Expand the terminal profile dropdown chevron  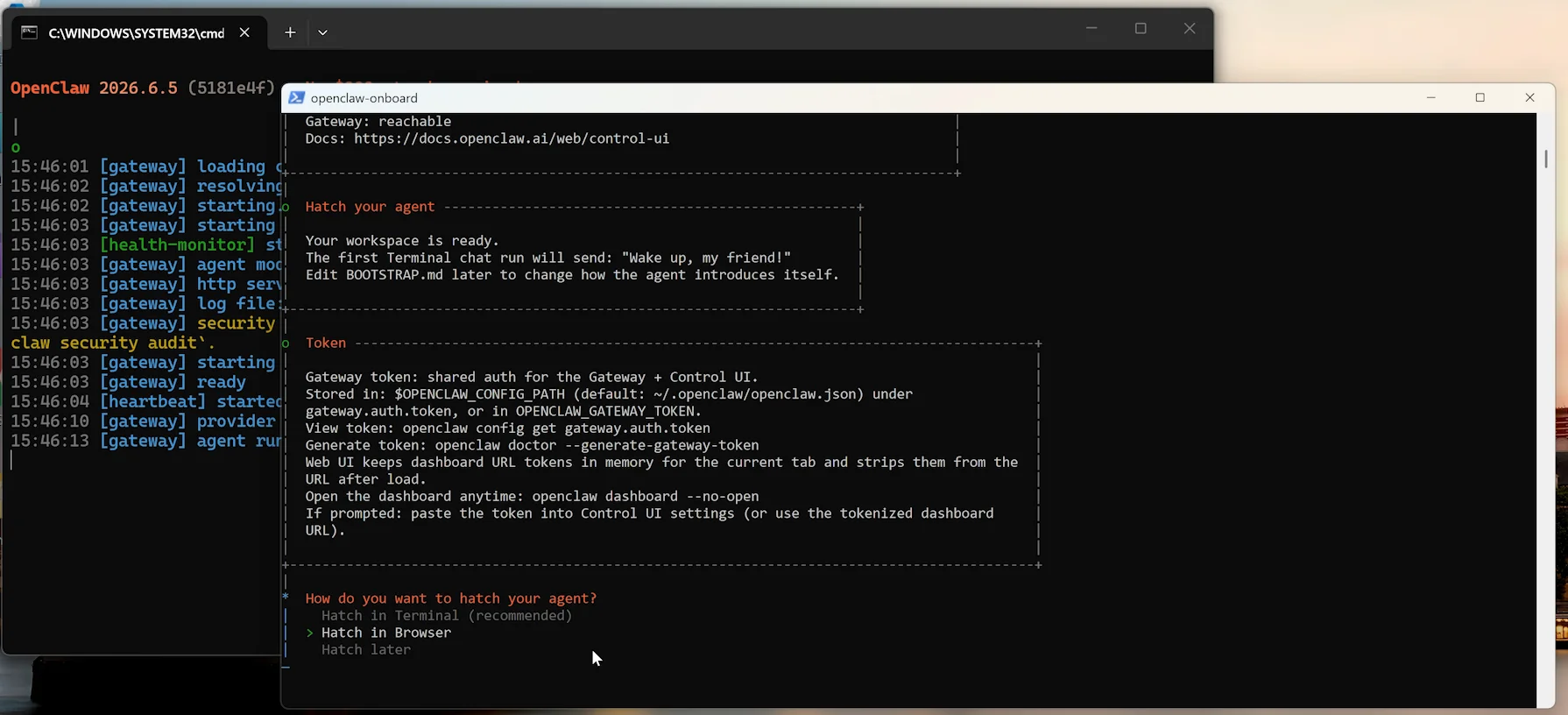[323, 32]
